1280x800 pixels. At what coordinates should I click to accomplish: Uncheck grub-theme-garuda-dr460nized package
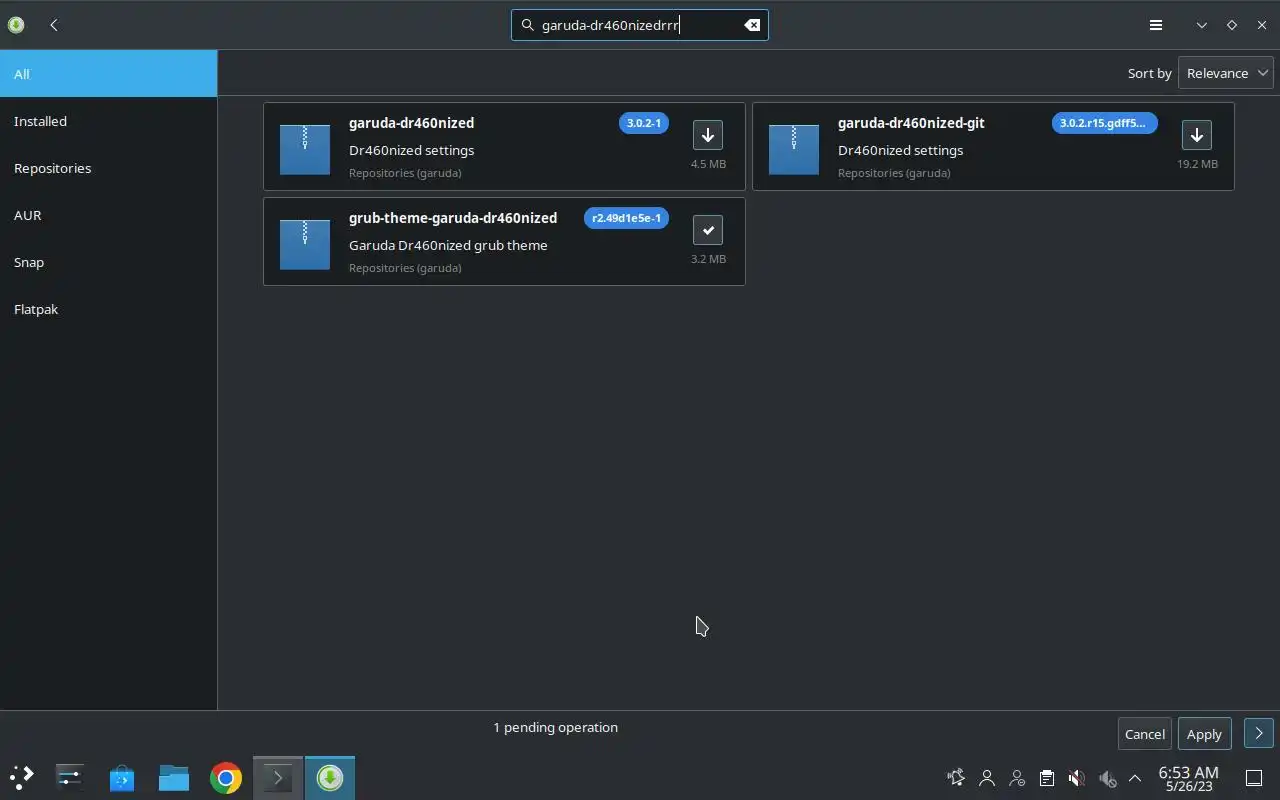click(708, 230)
